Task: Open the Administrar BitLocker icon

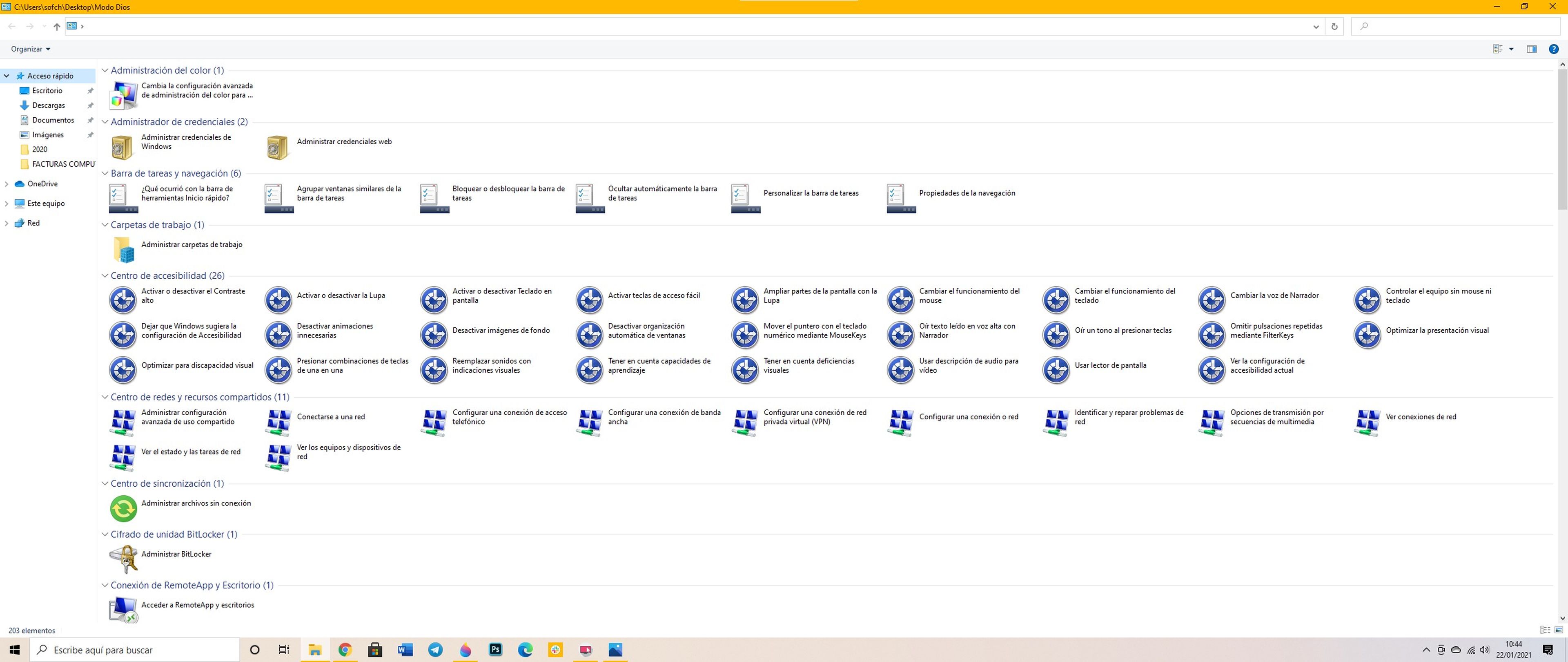Action: click(x=124, y=559)
